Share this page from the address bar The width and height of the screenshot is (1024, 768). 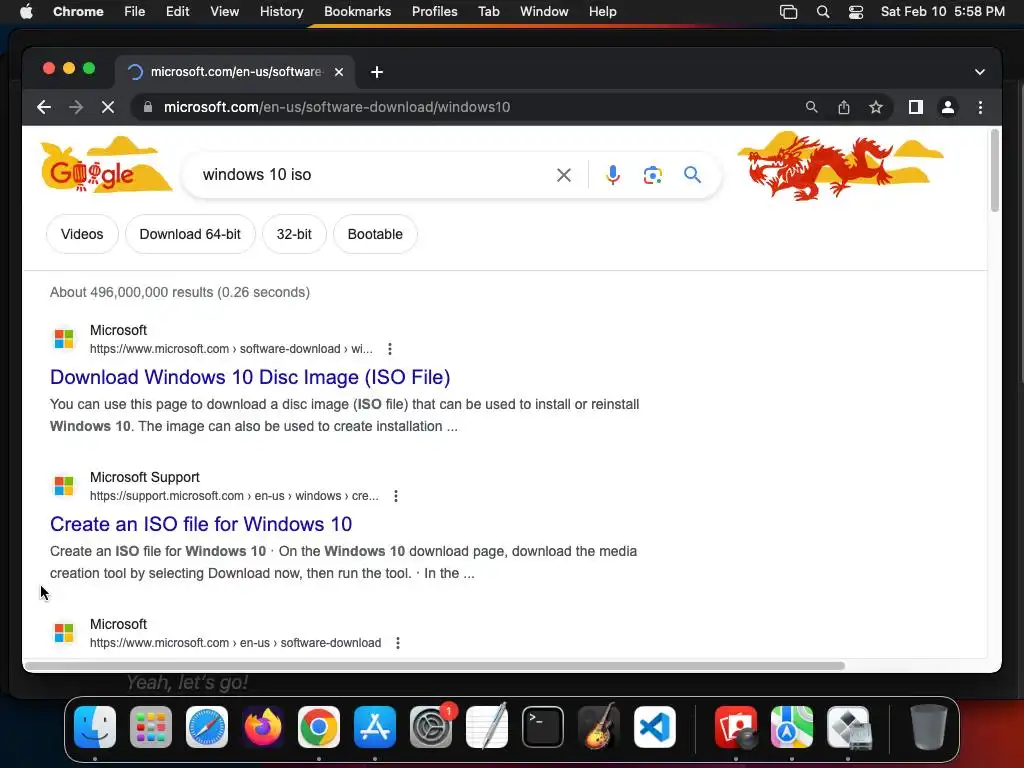[x=844, y=107]
